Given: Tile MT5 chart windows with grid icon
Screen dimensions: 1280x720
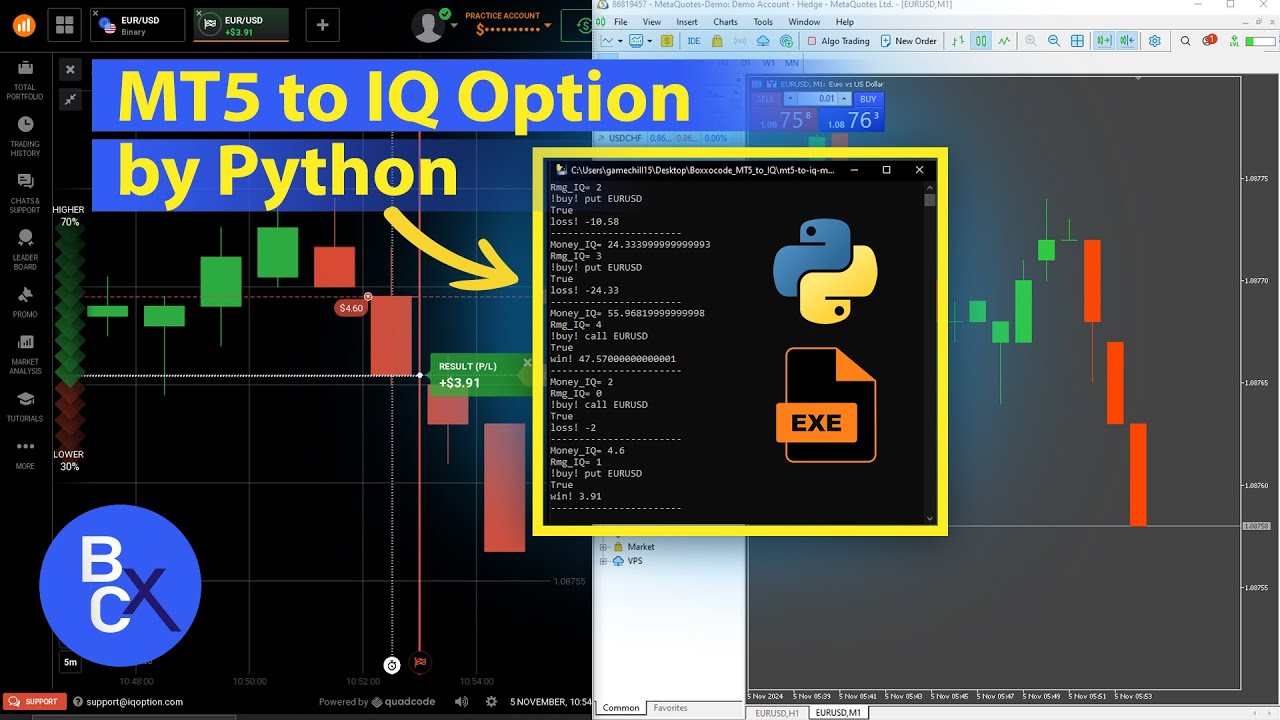Looking at the screenshot, I should tap(1077, 41).
